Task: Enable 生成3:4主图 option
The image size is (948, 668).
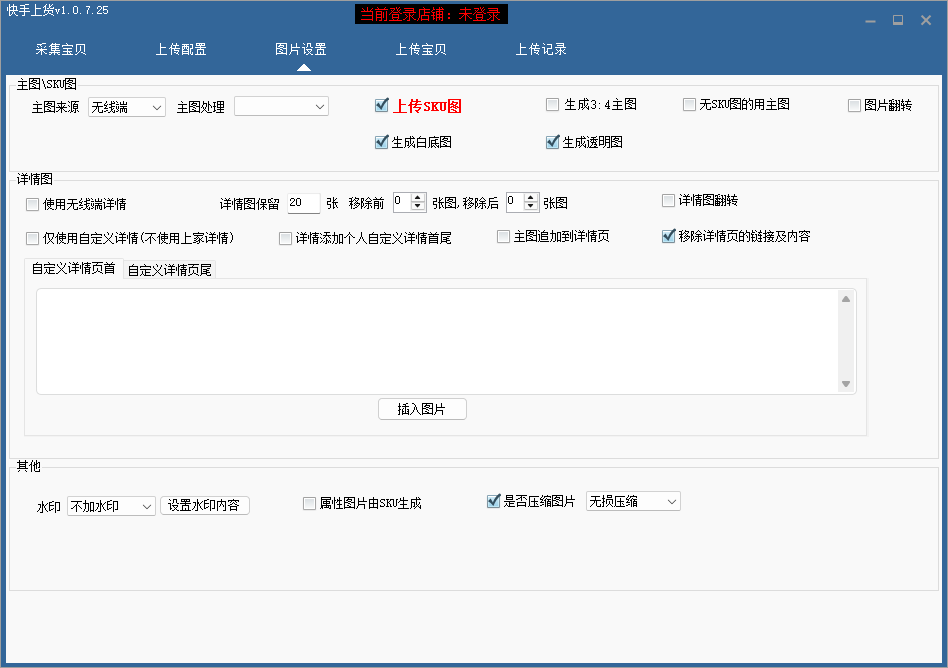Action: 553,105
